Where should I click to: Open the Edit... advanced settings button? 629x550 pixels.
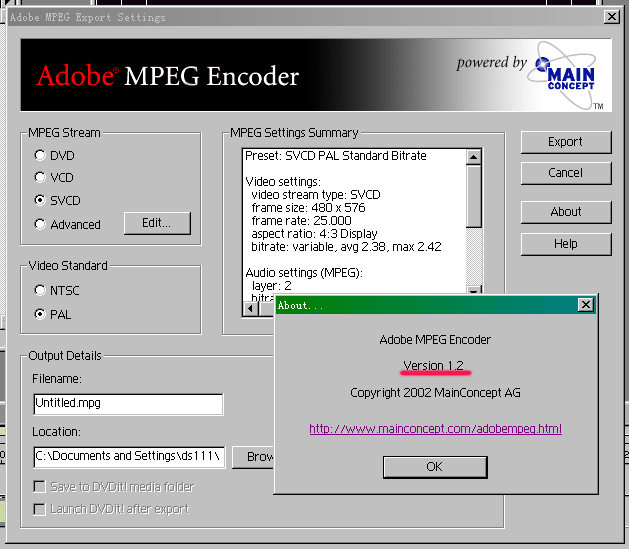click(157, 223)
